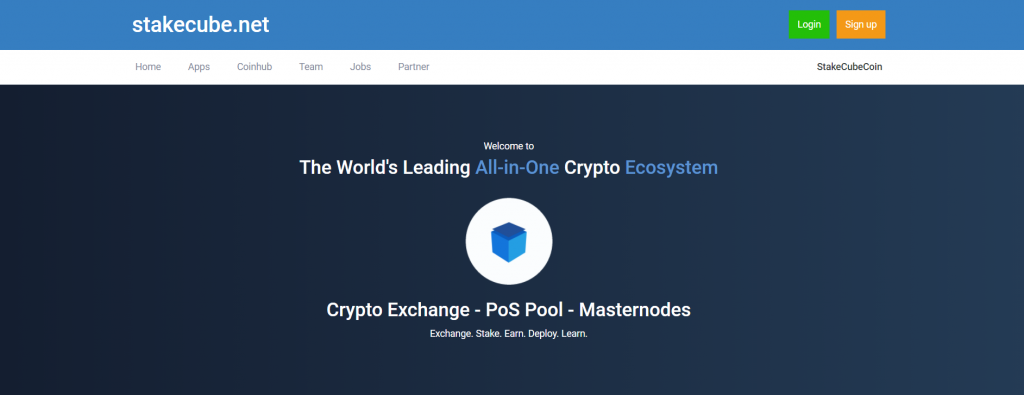Click the green Login button
The image size is (1024, 395).
tap(808, 24)
